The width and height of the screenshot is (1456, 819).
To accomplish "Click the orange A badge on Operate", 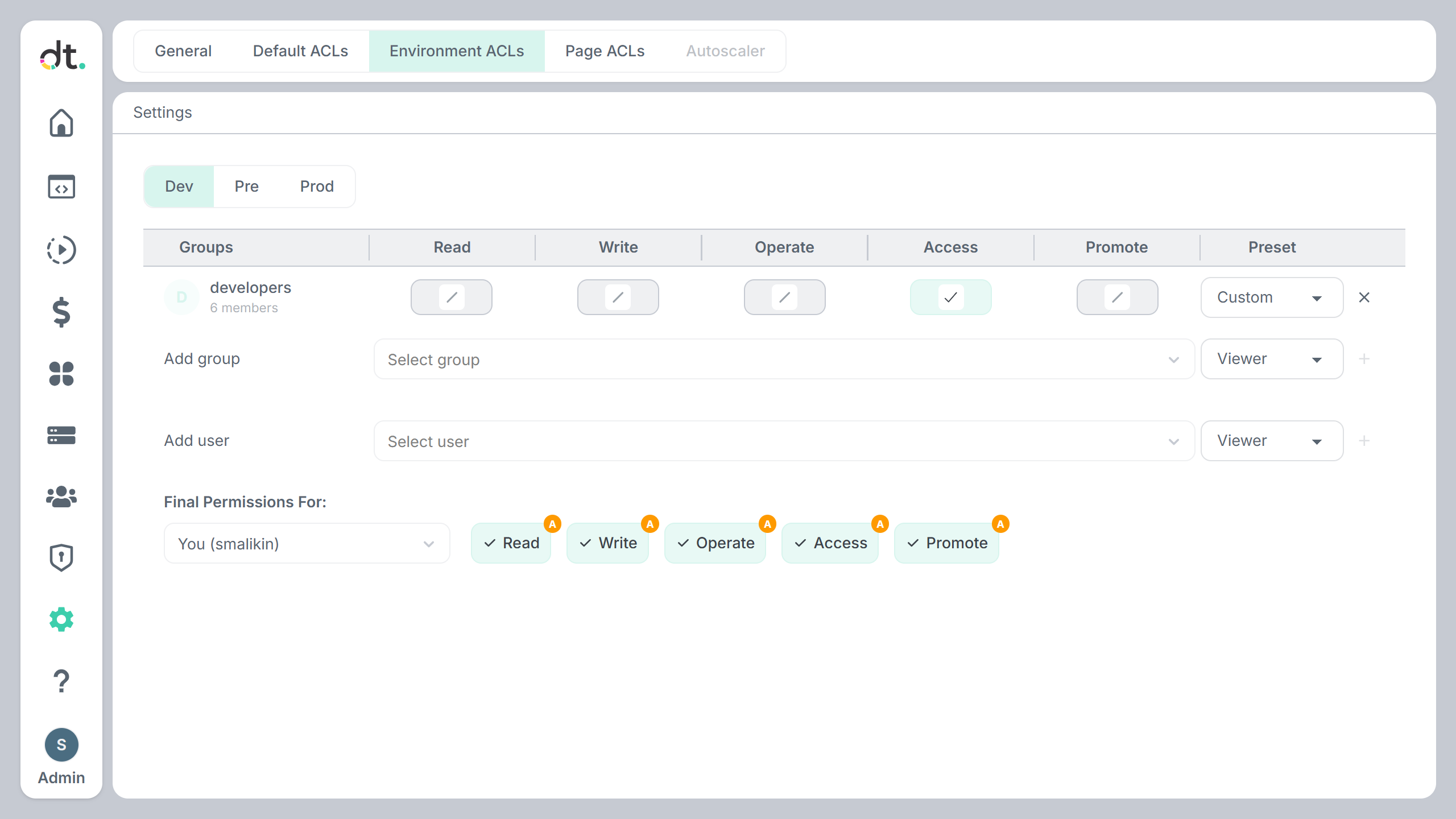I will pyautogui.click(x=767, y=524).
